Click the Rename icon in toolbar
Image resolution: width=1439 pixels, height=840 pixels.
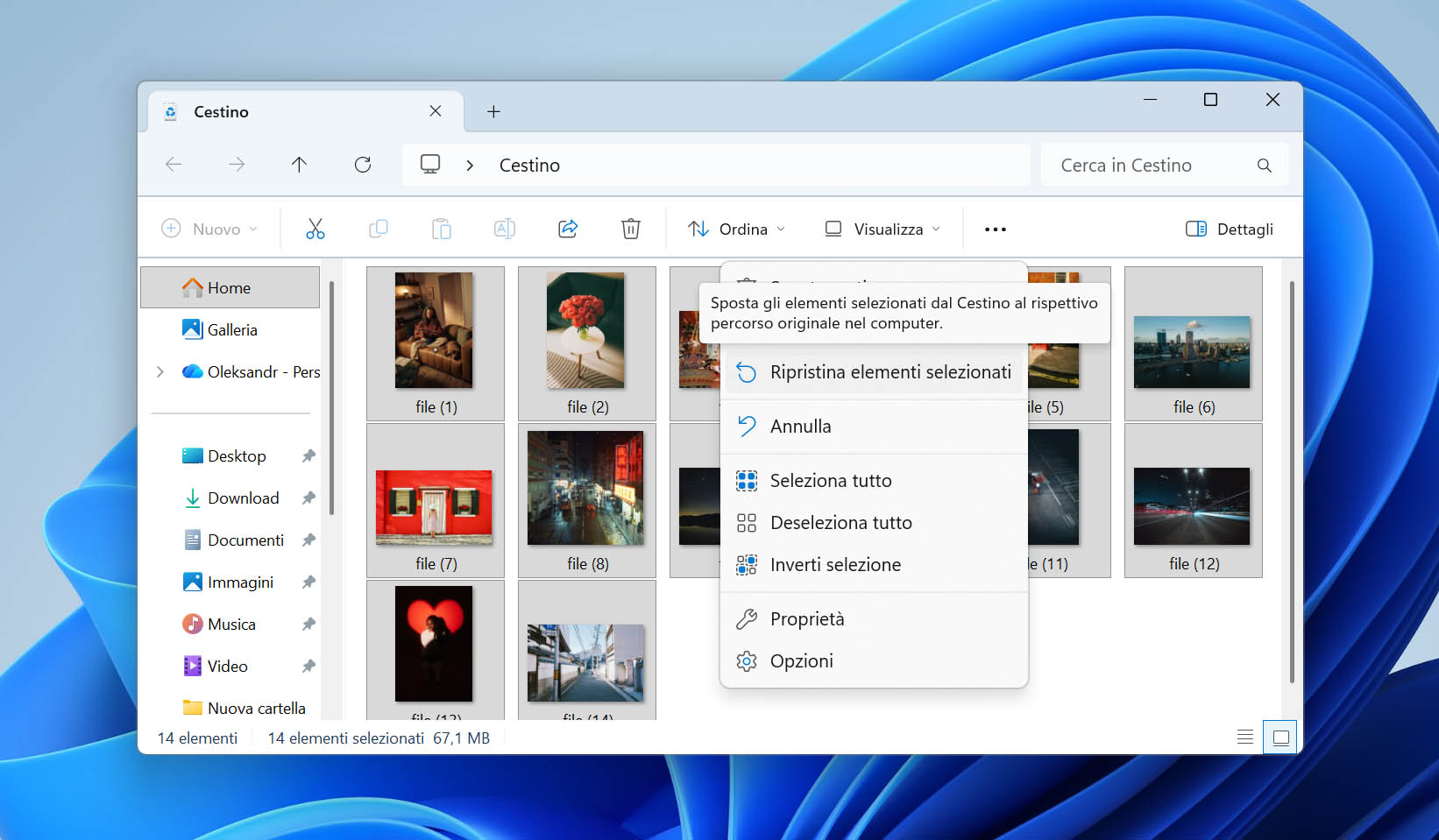505,229
